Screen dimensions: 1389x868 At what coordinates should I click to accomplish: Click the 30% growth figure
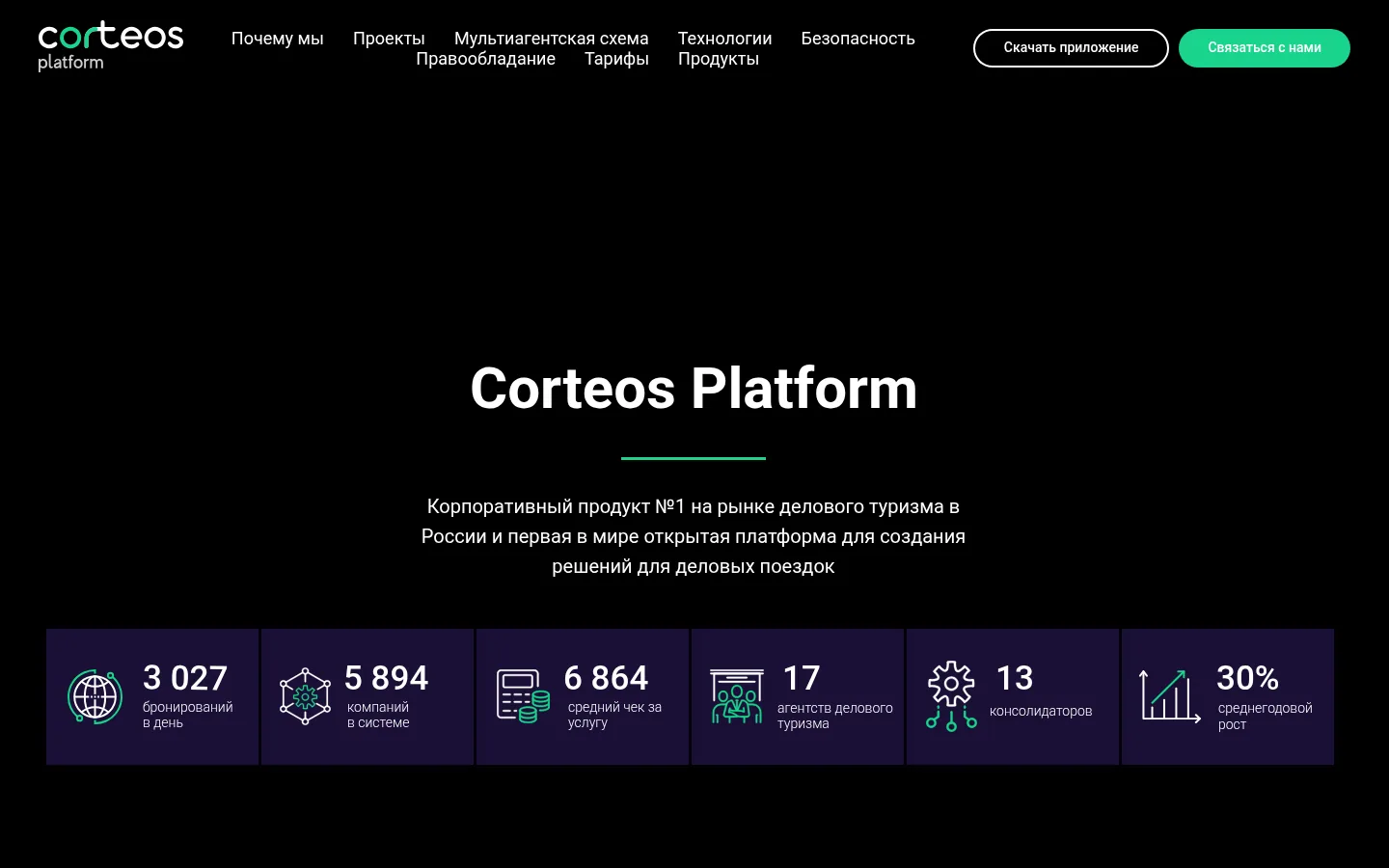tap(1248, 678)
